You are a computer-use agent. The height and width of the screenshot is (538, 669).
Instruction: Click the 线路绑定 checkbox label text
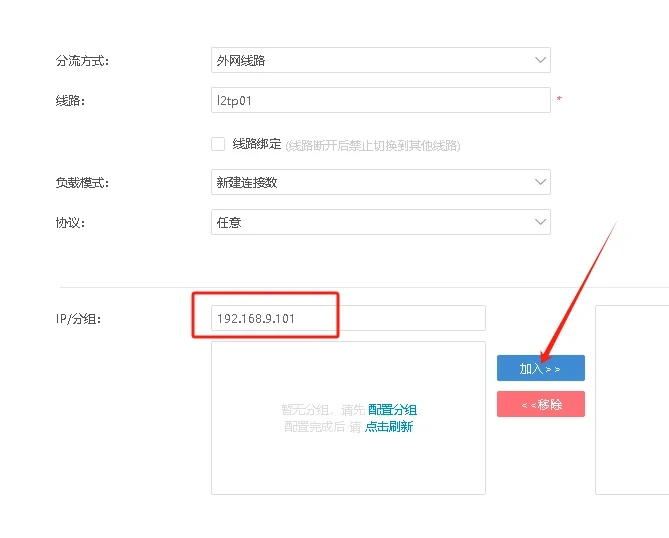tap(256, 144)
